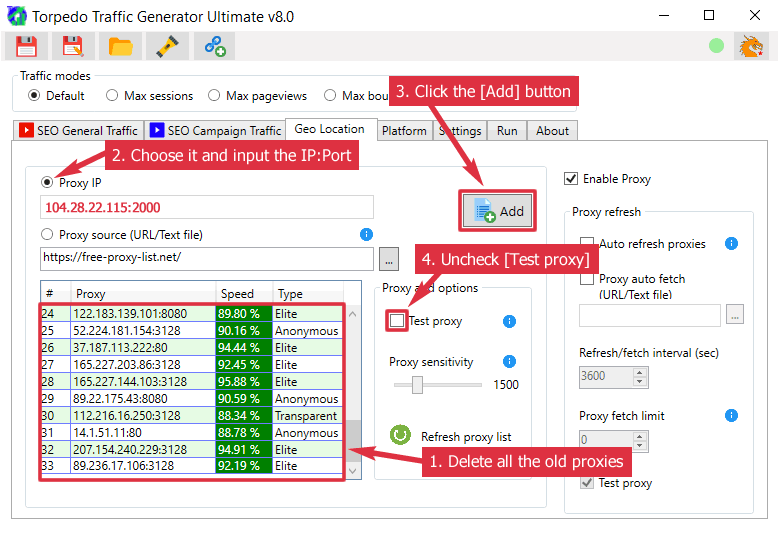This screenshot has height=533, width=779.
Task: Click the Add button
Action: click(x=496, y=211)
